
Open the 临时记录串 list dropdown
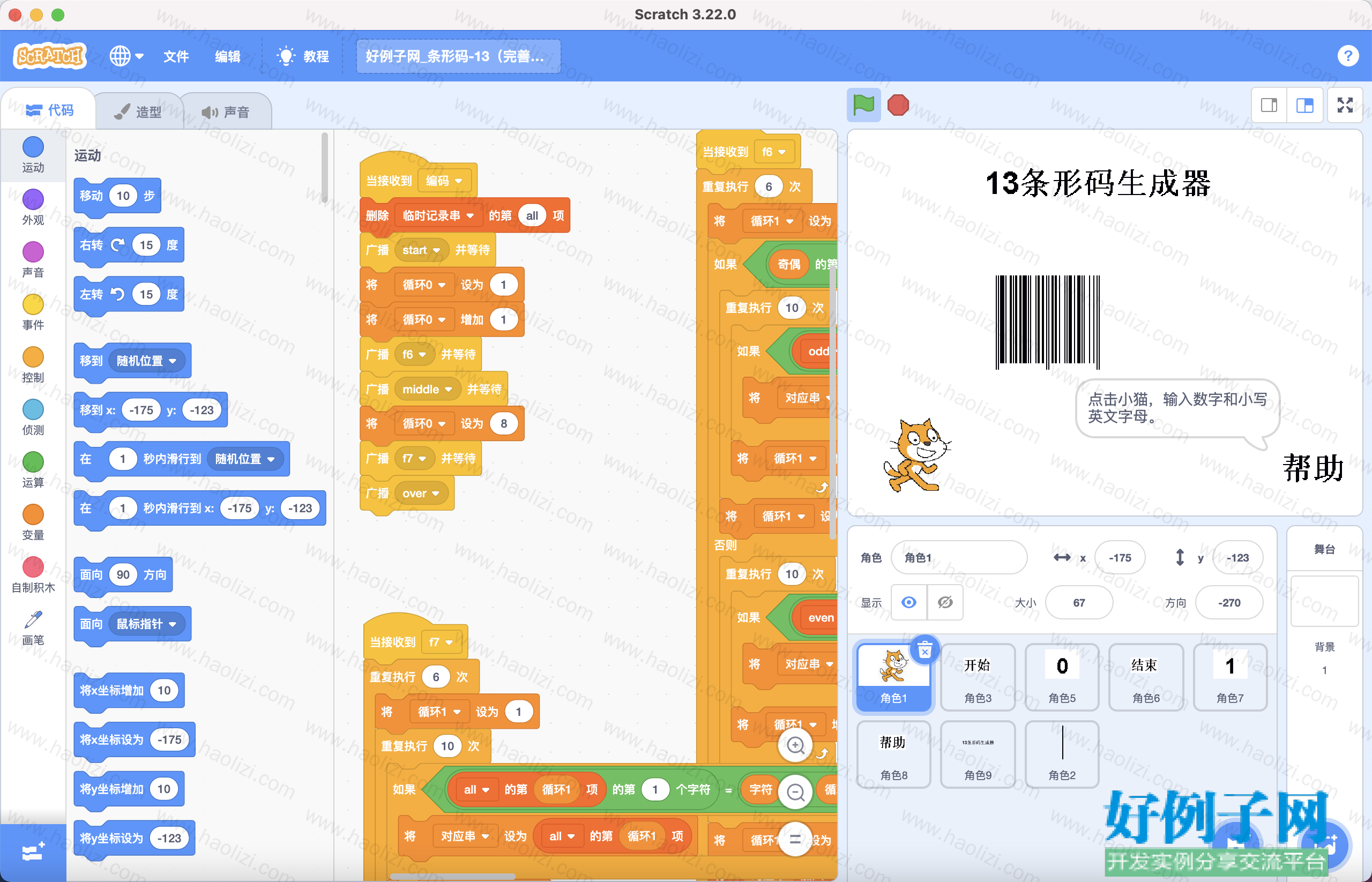pos(438,215)
